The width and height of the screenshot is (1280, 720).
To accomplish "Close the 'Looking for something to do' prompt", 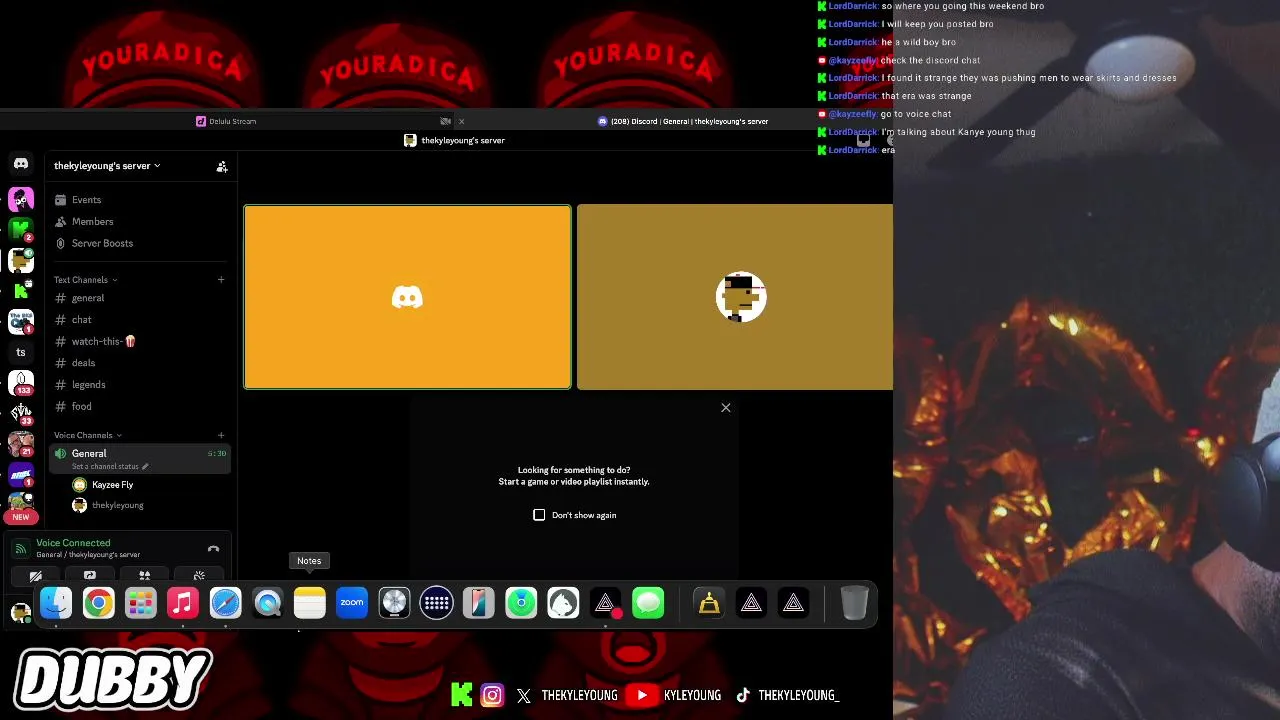I will point(726,407).
